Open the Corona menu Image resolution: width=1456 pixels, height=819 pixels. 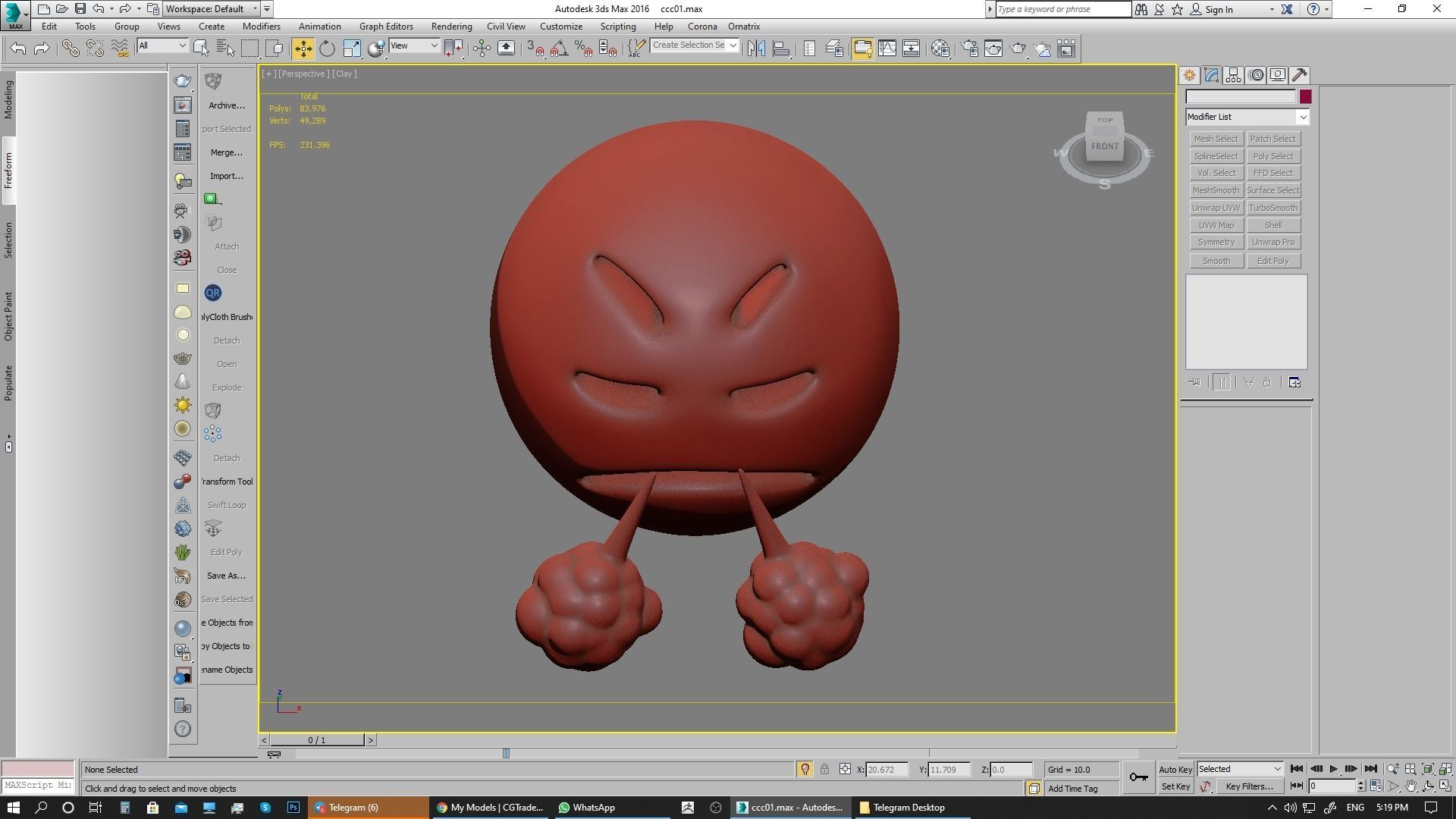pyautogui.click(x=702, y=27)
